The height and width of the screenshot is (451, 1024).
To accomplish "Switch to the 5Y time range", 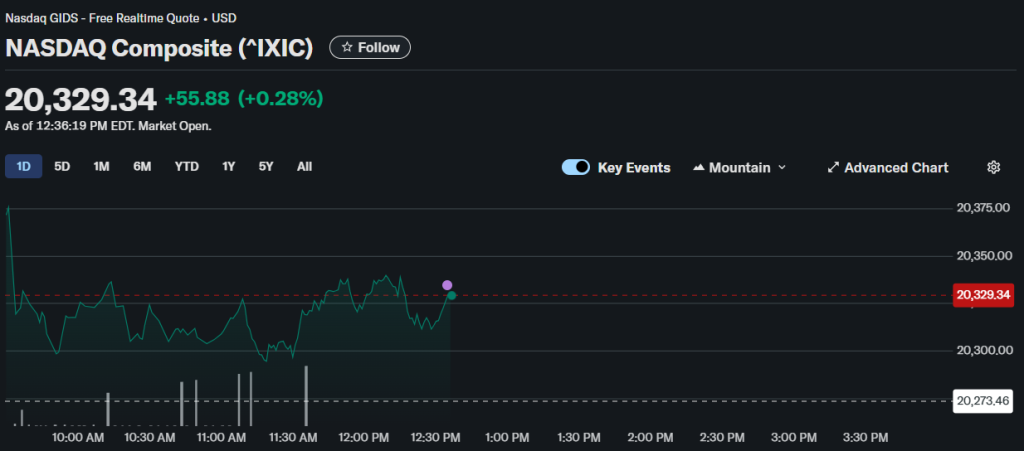I will click(x=266, y=166).
